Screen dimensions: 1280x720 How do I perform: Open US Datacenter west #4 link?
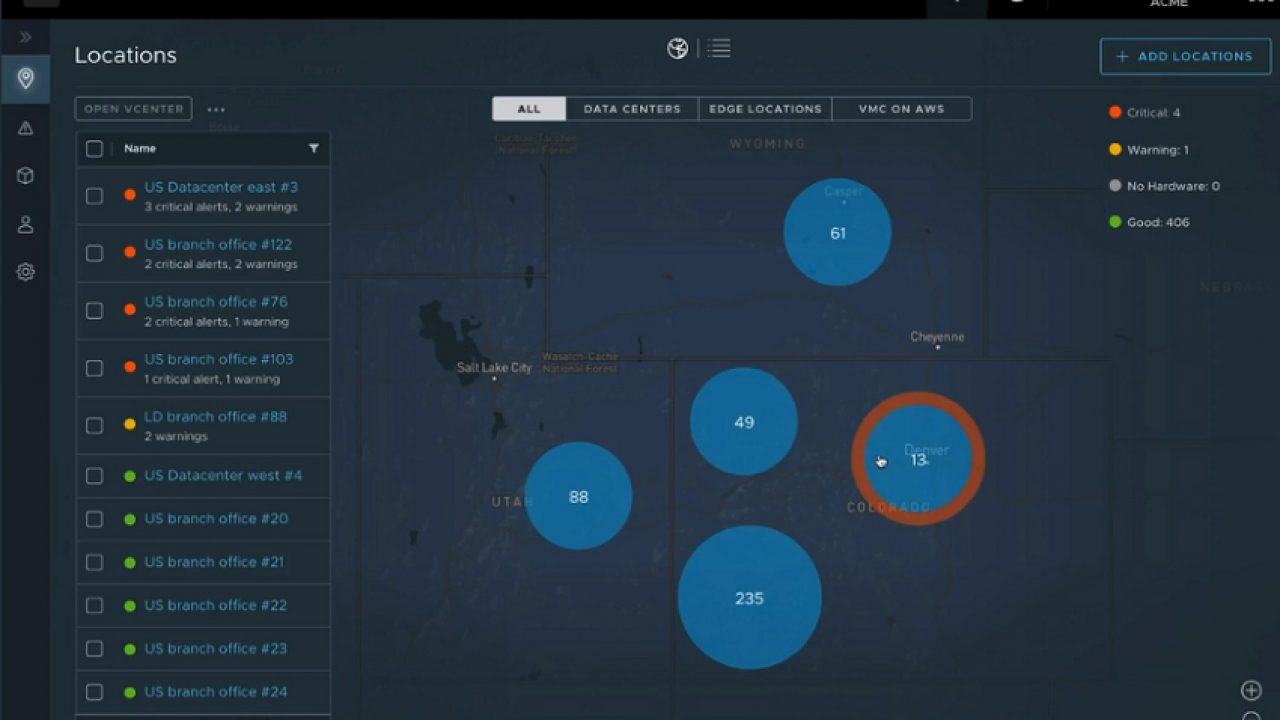[x=223, y=475]
